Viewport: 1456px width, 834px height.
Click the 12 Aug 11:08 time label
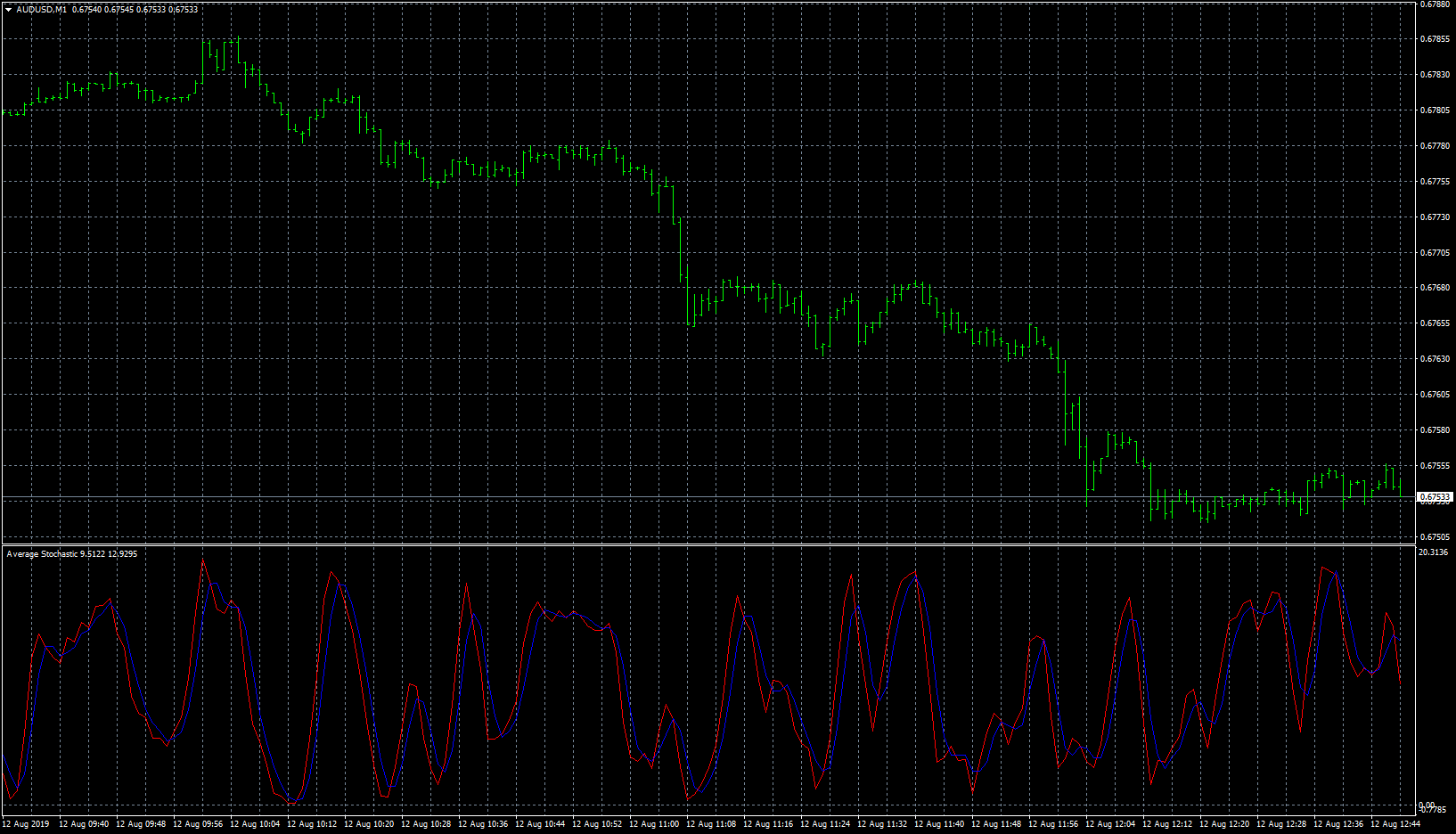711,824
